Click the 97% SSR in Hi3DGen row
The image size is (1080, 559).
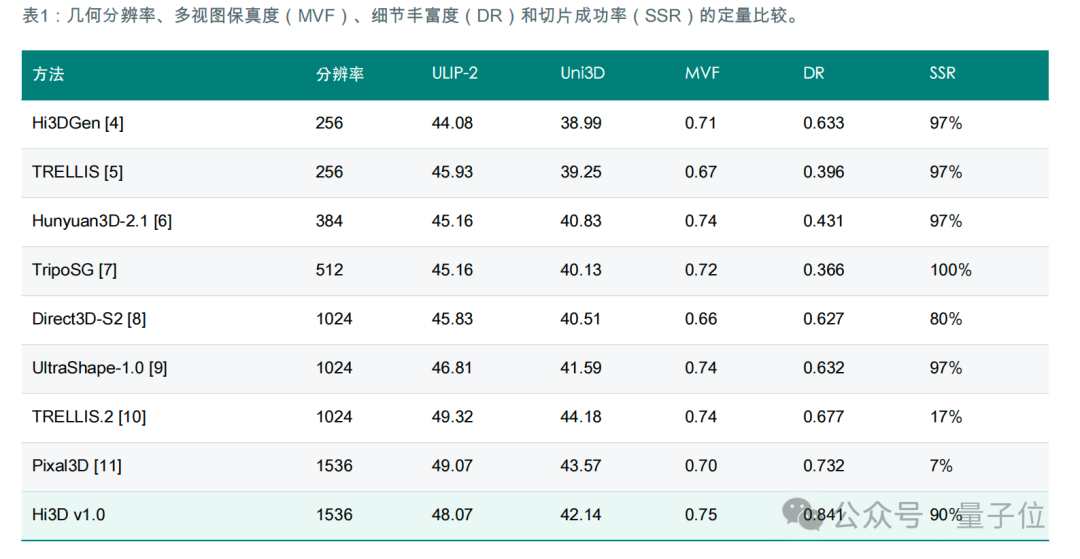pos(946,123)
